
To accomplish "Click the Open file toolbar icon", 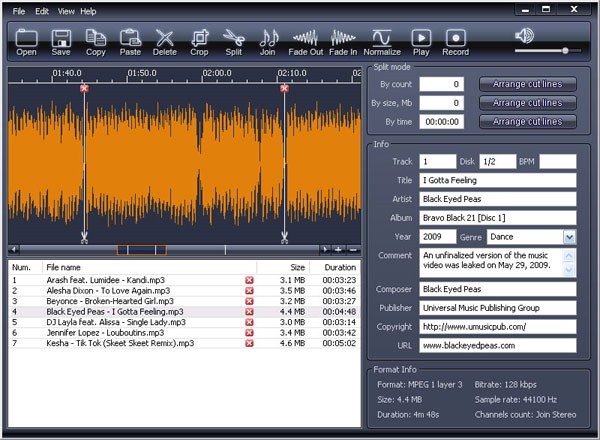I will click(26, 40).
